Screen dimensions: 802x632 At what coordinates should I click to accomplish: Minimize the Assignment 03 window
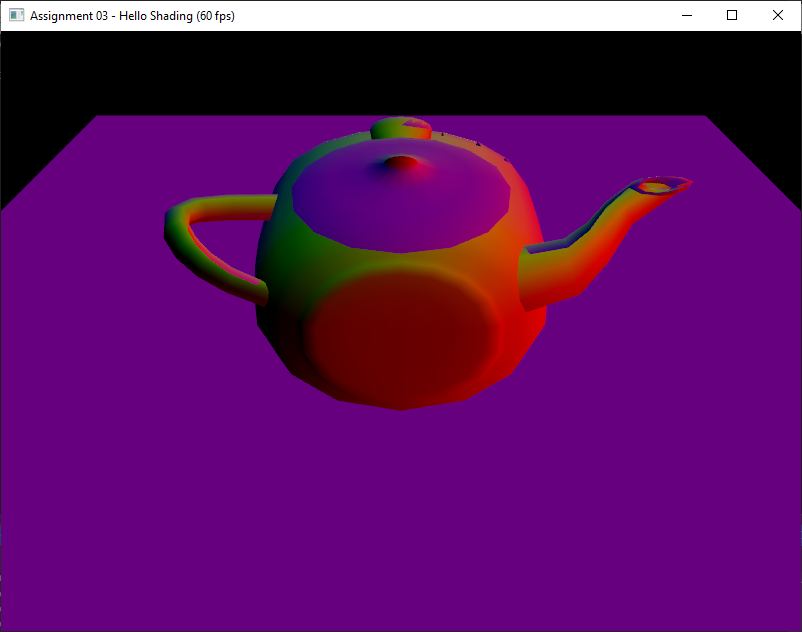(687, 15)
